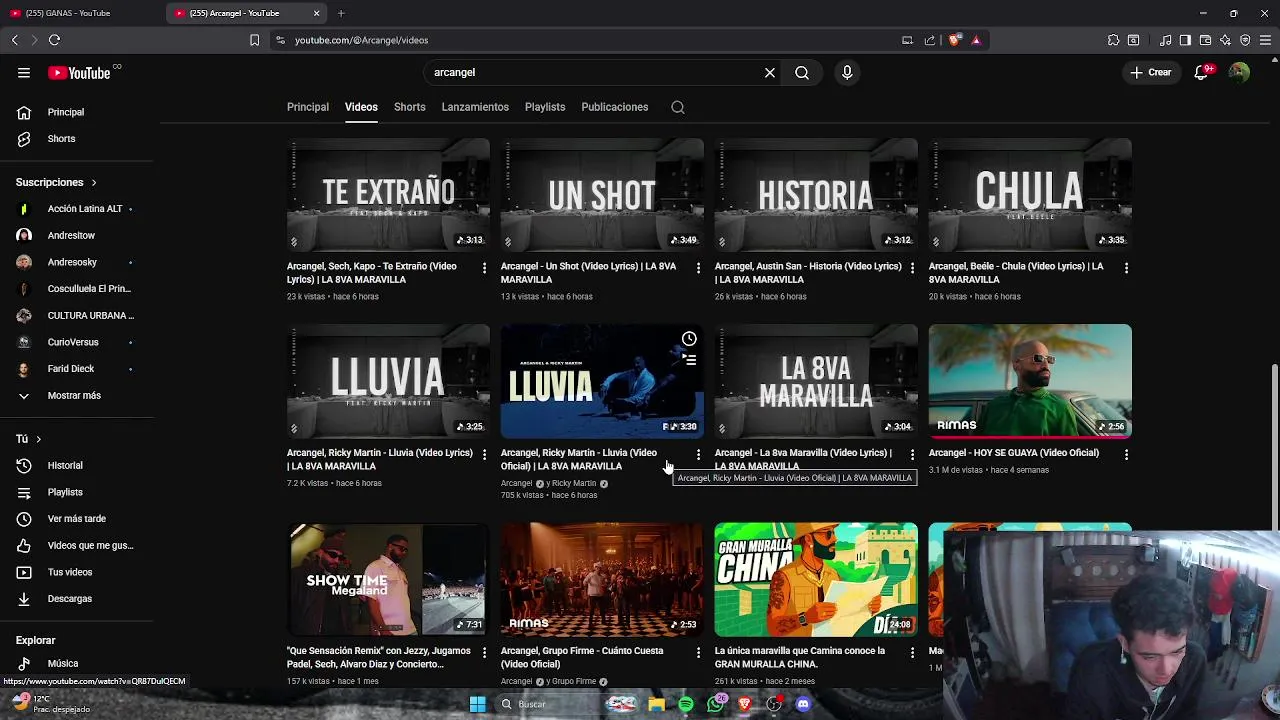This screenshot has width=1280, height=720.
Task: Go back in the browser
Action: click(14, 40)
